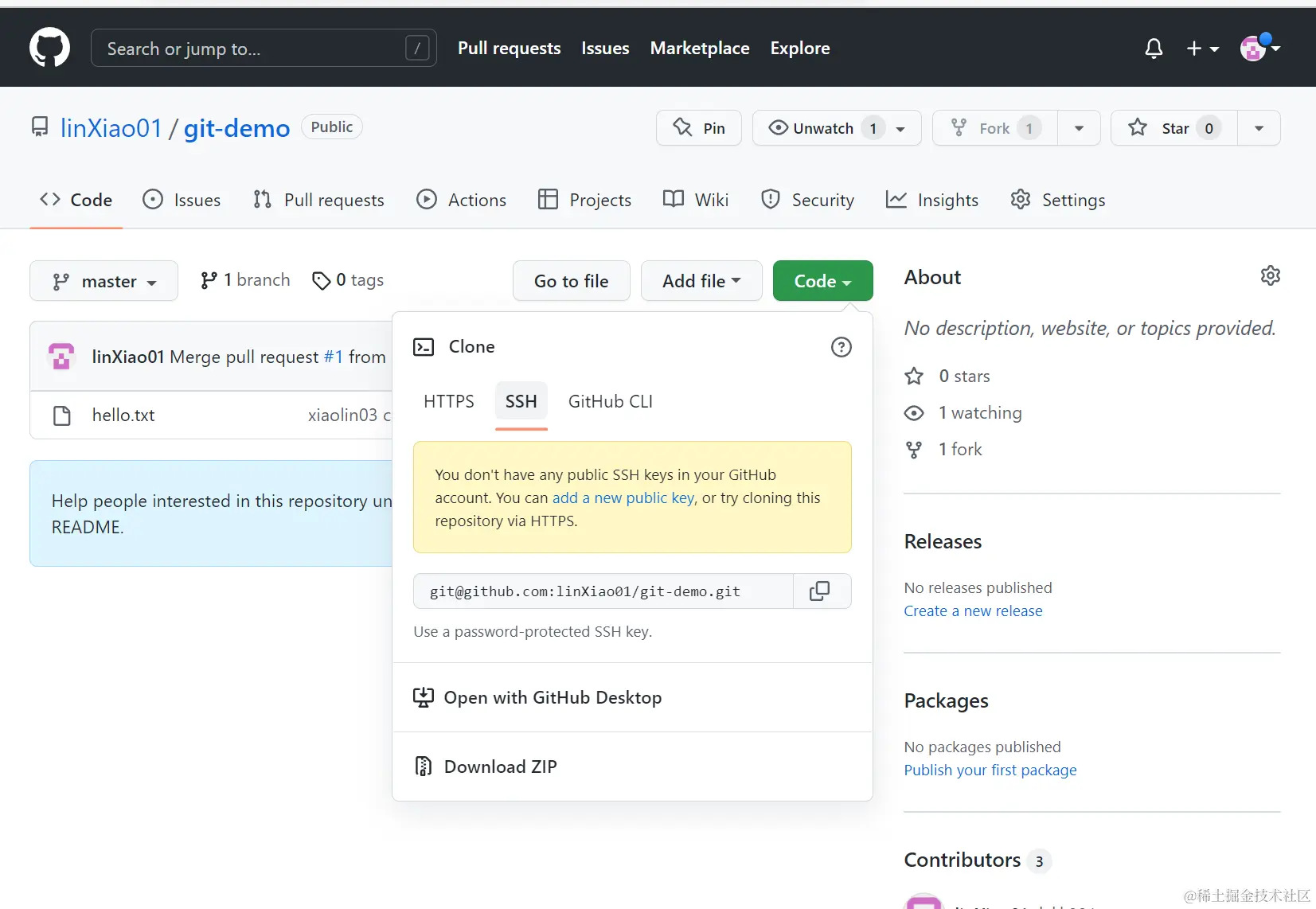The image size is (1316, 909).
Task: Switch to the repository Pull requests tab
Action: [x=318, y=200]
